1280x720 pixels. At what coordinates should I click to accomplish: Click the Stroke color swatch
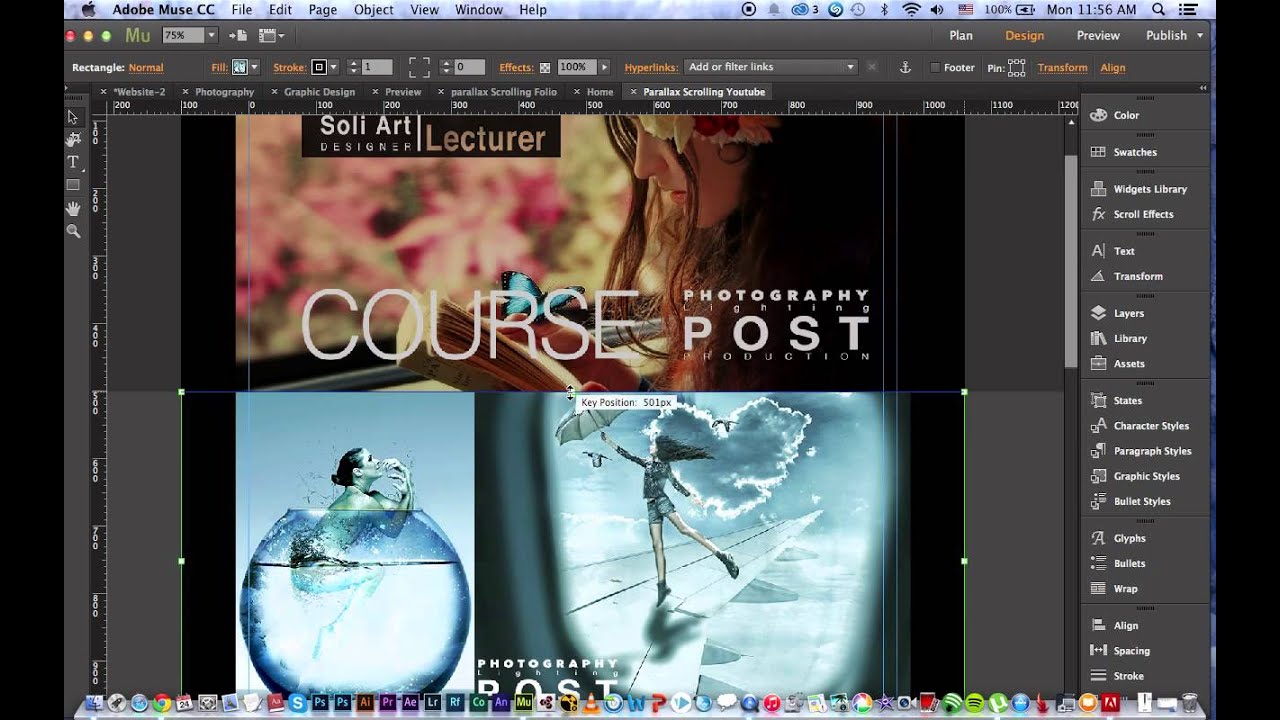point(319,67)
